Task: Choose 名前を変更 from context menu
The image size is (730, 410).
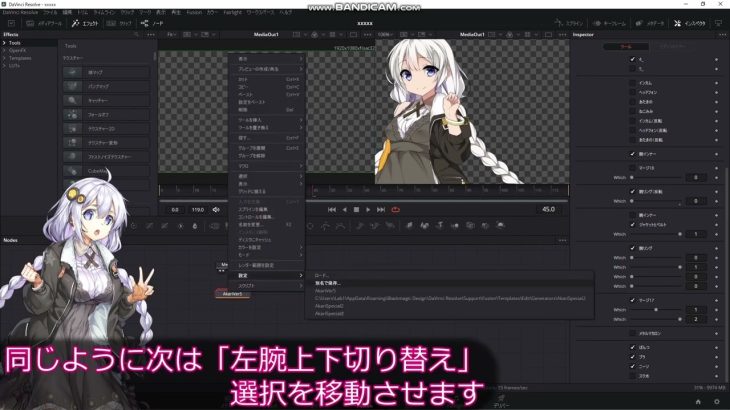Action: pos(269,224)
